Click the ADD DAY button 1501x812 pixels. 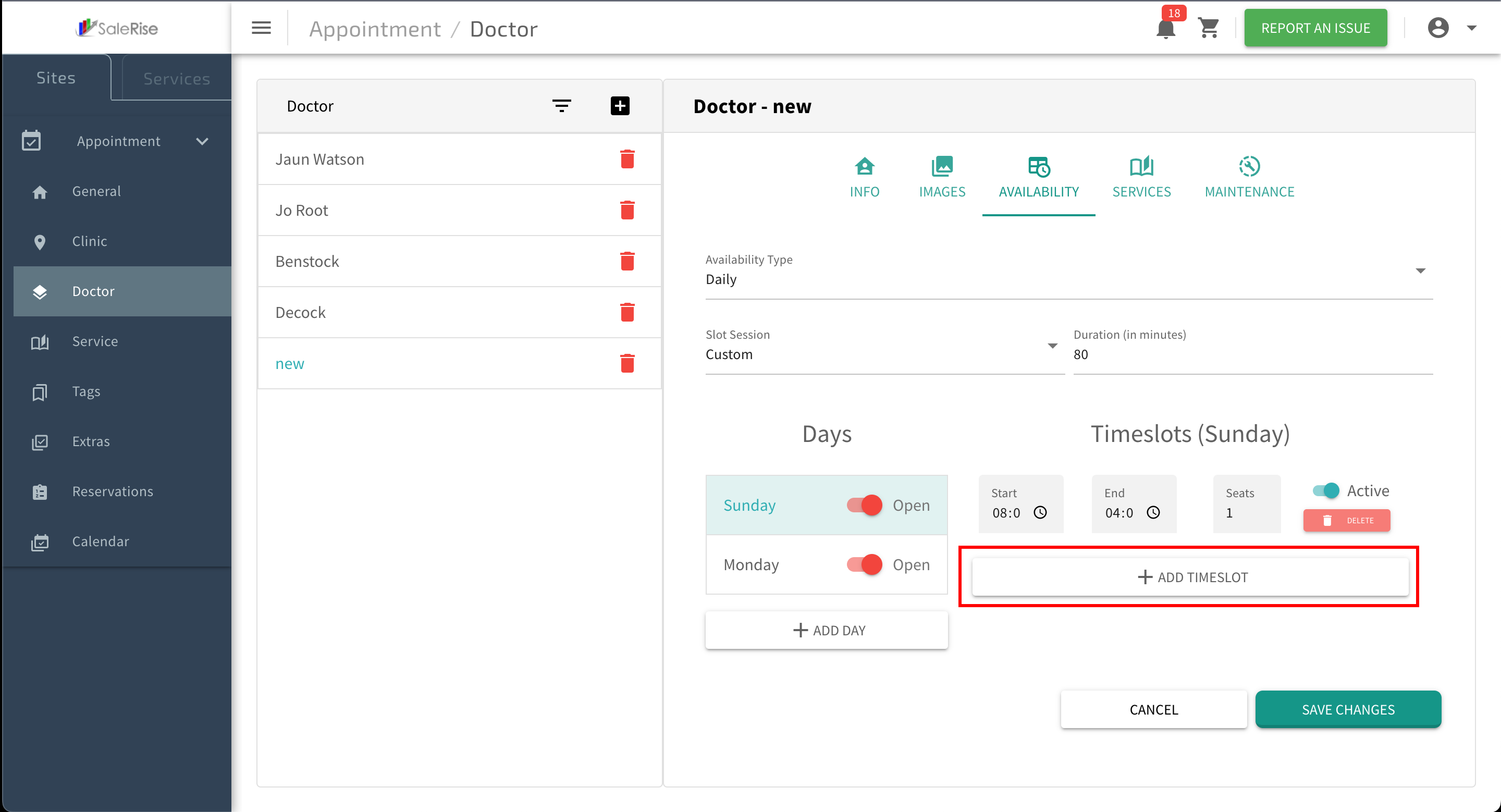(826, 630)
